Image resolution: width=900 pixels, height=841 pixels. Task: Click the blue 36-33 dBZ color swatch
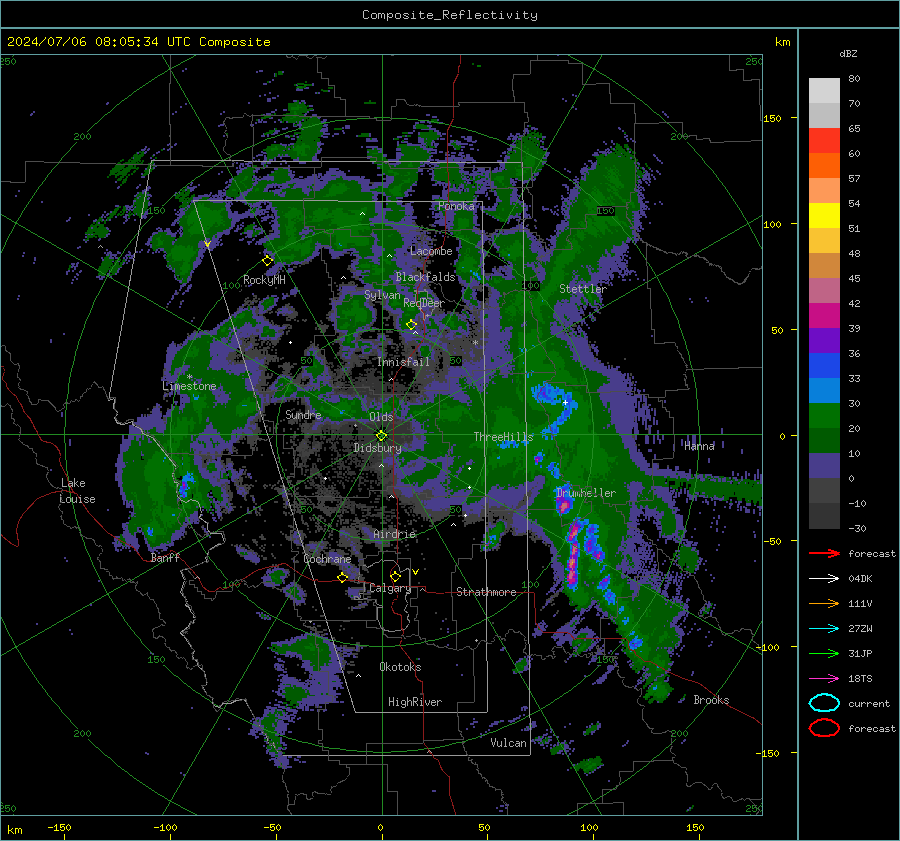[x=824, y=366]
